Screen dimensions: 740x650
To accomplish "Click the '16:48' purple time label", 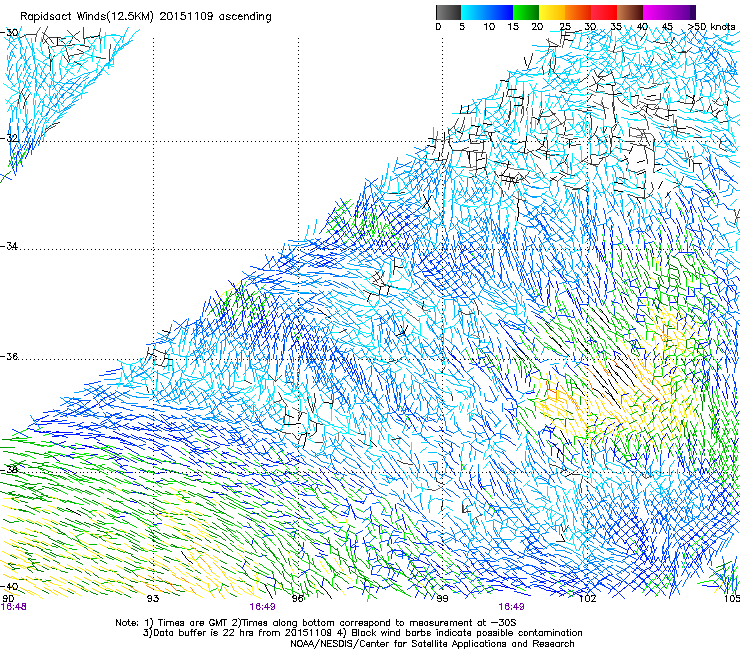I will pos(13,607).
